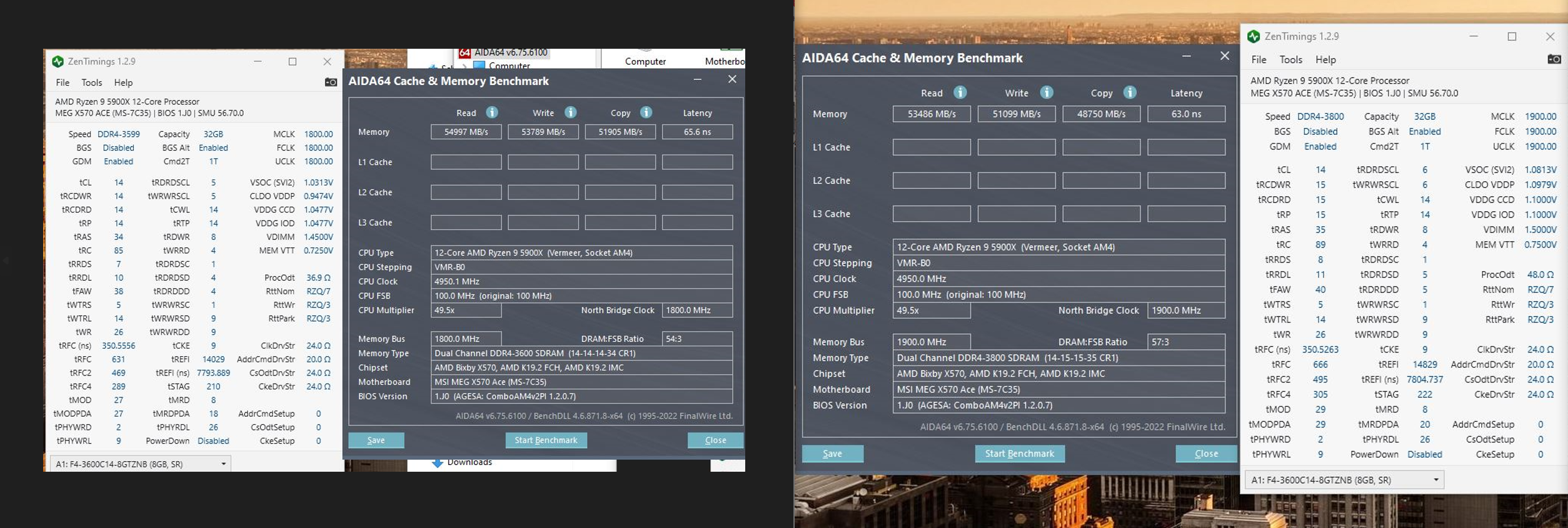Click Save button in right AIDA64 benchmark
The image size is (1568, 528).
(x=832, y=454)
